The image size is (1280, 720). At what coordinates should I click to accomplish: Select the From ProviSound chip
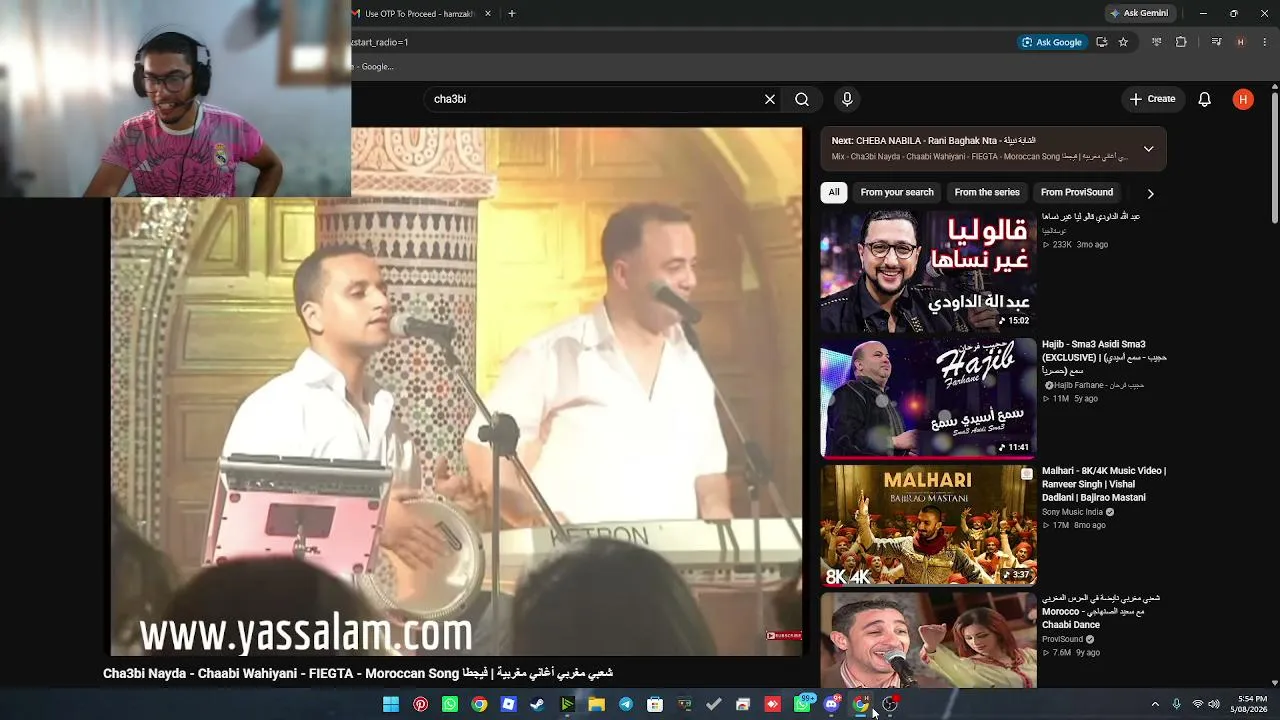coord(1077,192)
